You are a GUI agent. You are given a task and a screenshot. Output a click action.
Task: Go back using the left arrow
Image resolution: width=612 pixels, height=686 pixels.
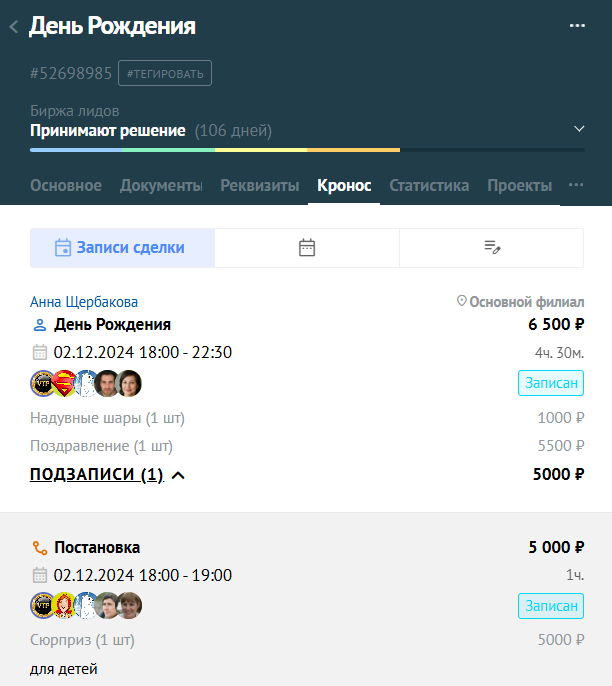(x=14, y=27)
